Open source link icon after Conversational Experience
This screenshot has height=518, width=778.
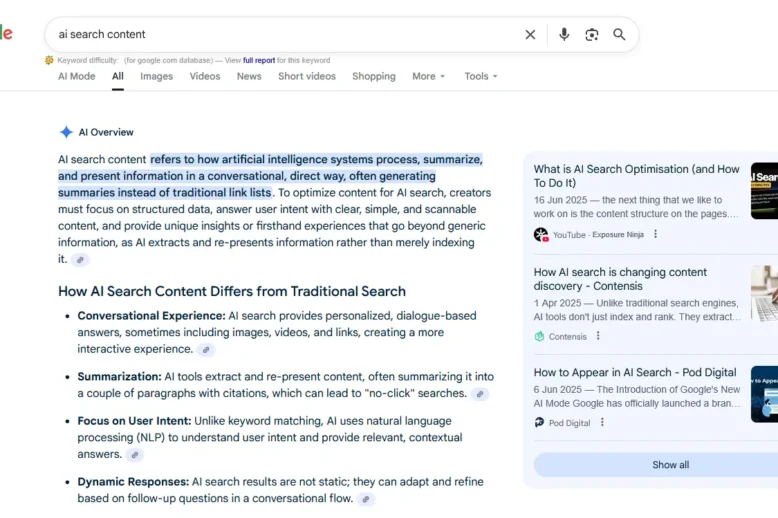click(x=205, y=350)
